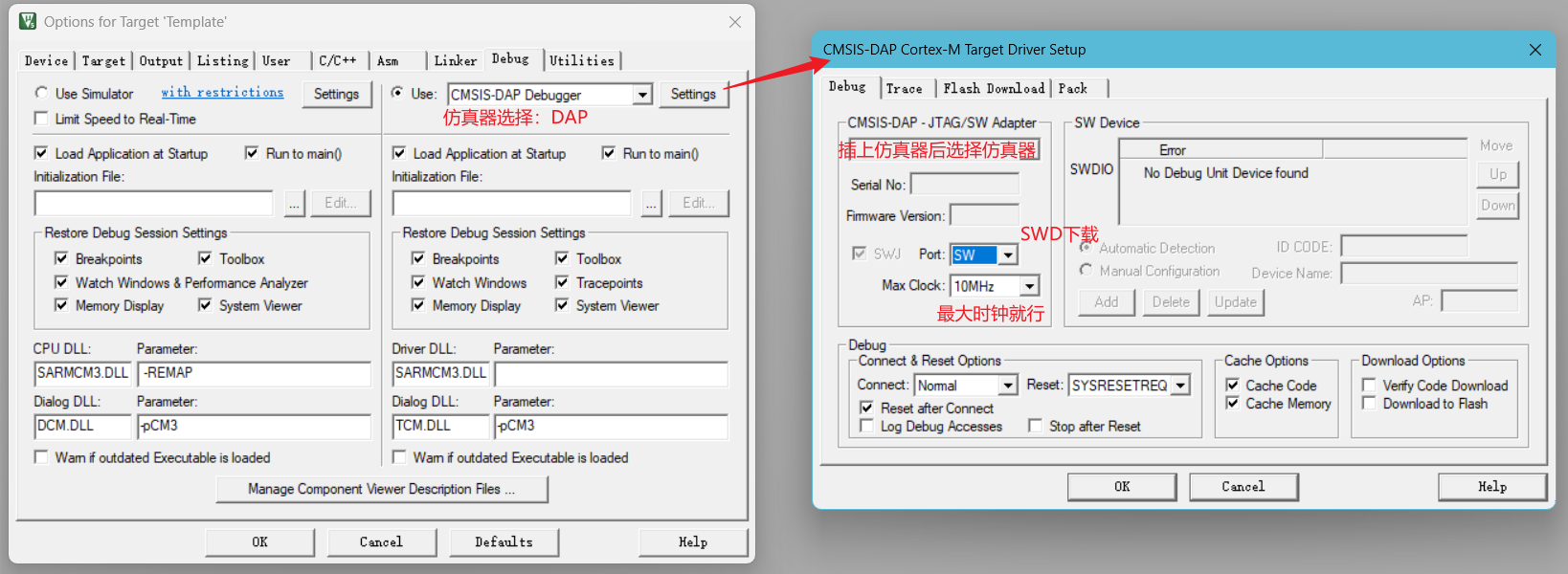Click the TCM.DLL dialog DLL field
Image resolution: width=1568 pixels, height=574 pixels.
click(440, 426)
